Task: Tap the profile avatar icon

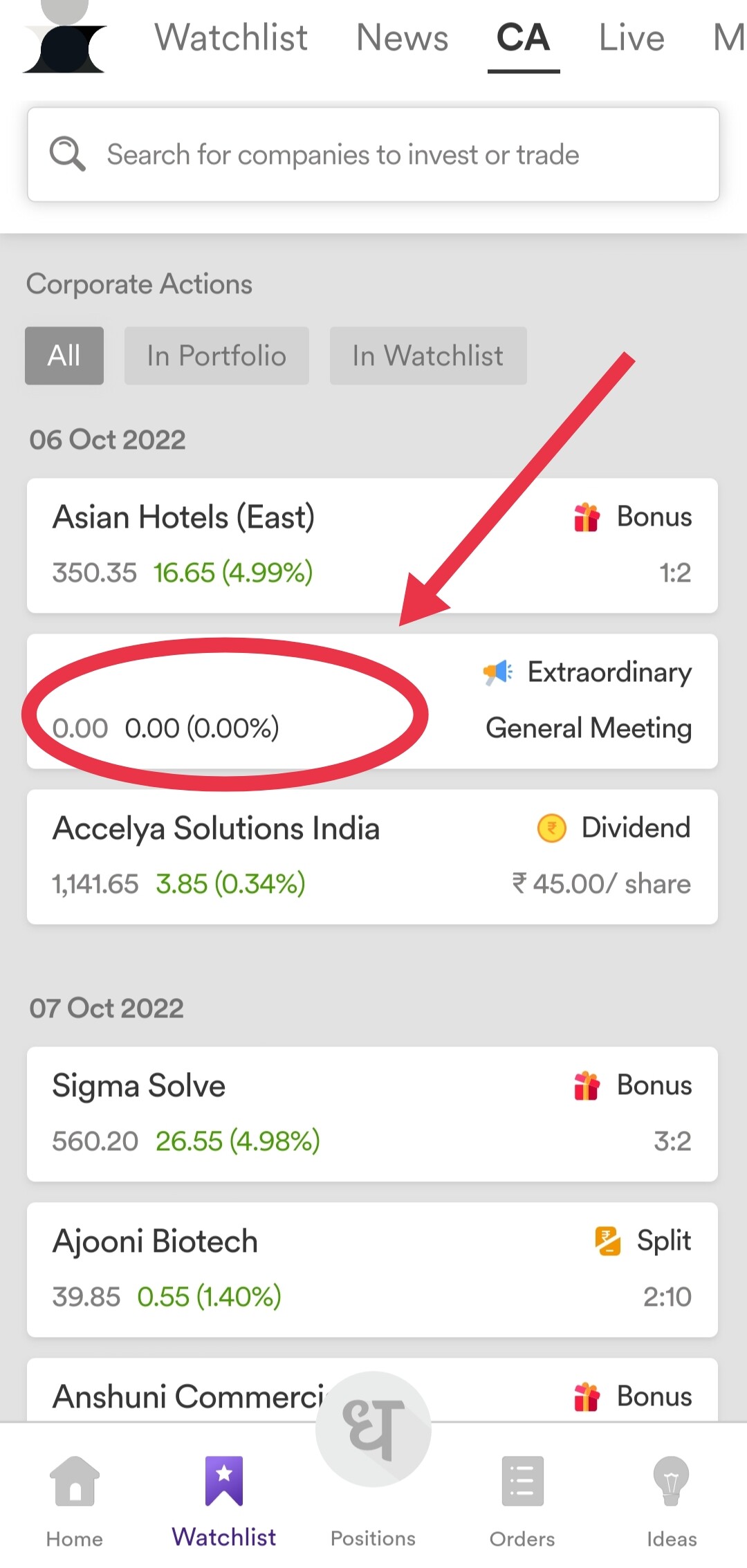Action: [65, 38]
